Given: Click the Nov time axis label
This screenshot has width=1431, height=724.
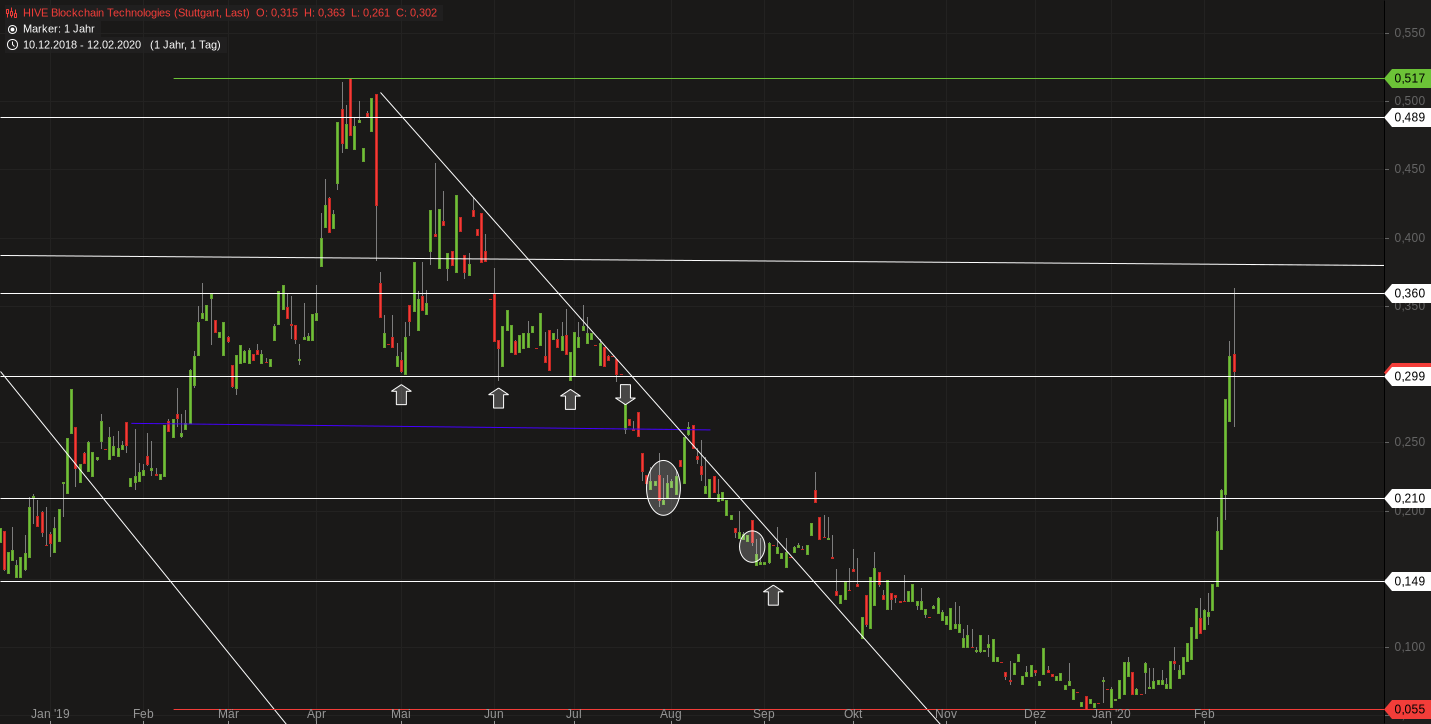Looking at the screenshot, I should (946, 714).
